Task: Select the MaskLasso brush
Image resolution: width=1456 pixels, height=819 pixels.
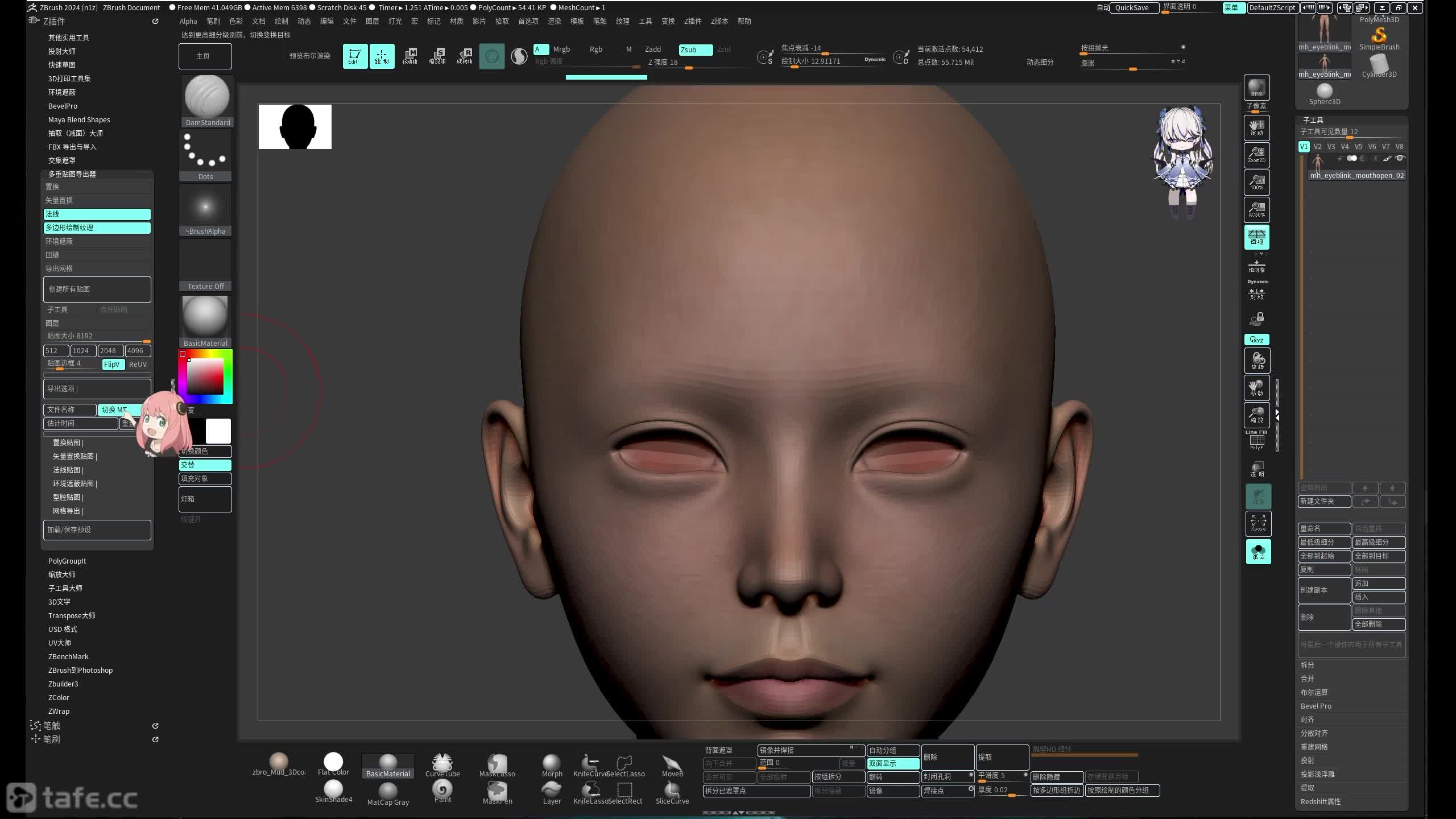Action: click(497, 766)
